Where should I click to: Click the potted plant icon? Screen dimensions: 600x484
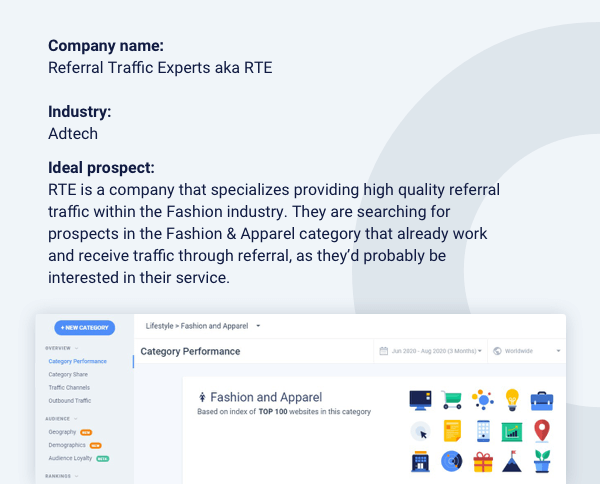pos(542,462)
